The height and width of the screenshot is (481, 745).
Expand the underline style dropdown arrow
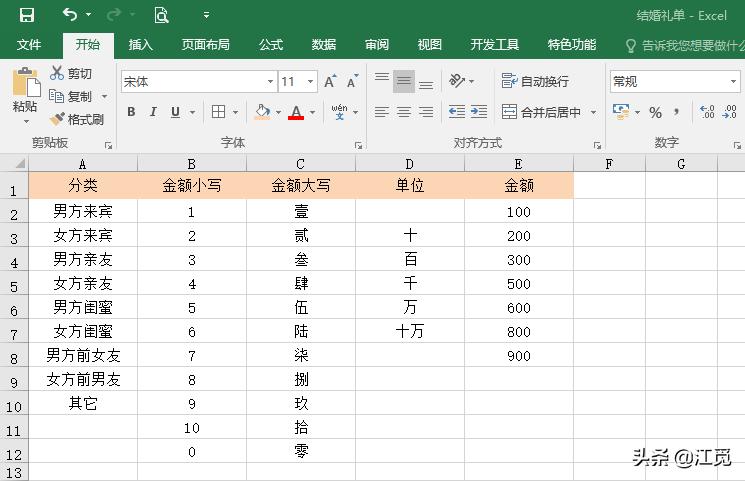click(x=192, y=113)
